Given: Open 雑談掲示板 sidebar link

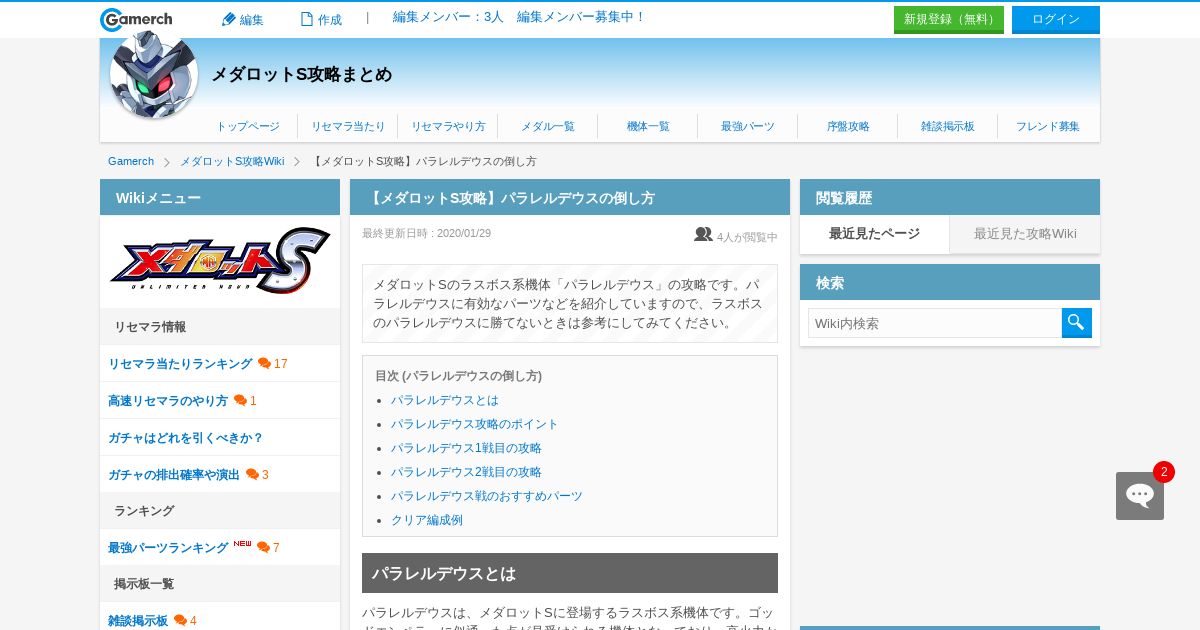Looking at the screenshot, I should (138, 621).
